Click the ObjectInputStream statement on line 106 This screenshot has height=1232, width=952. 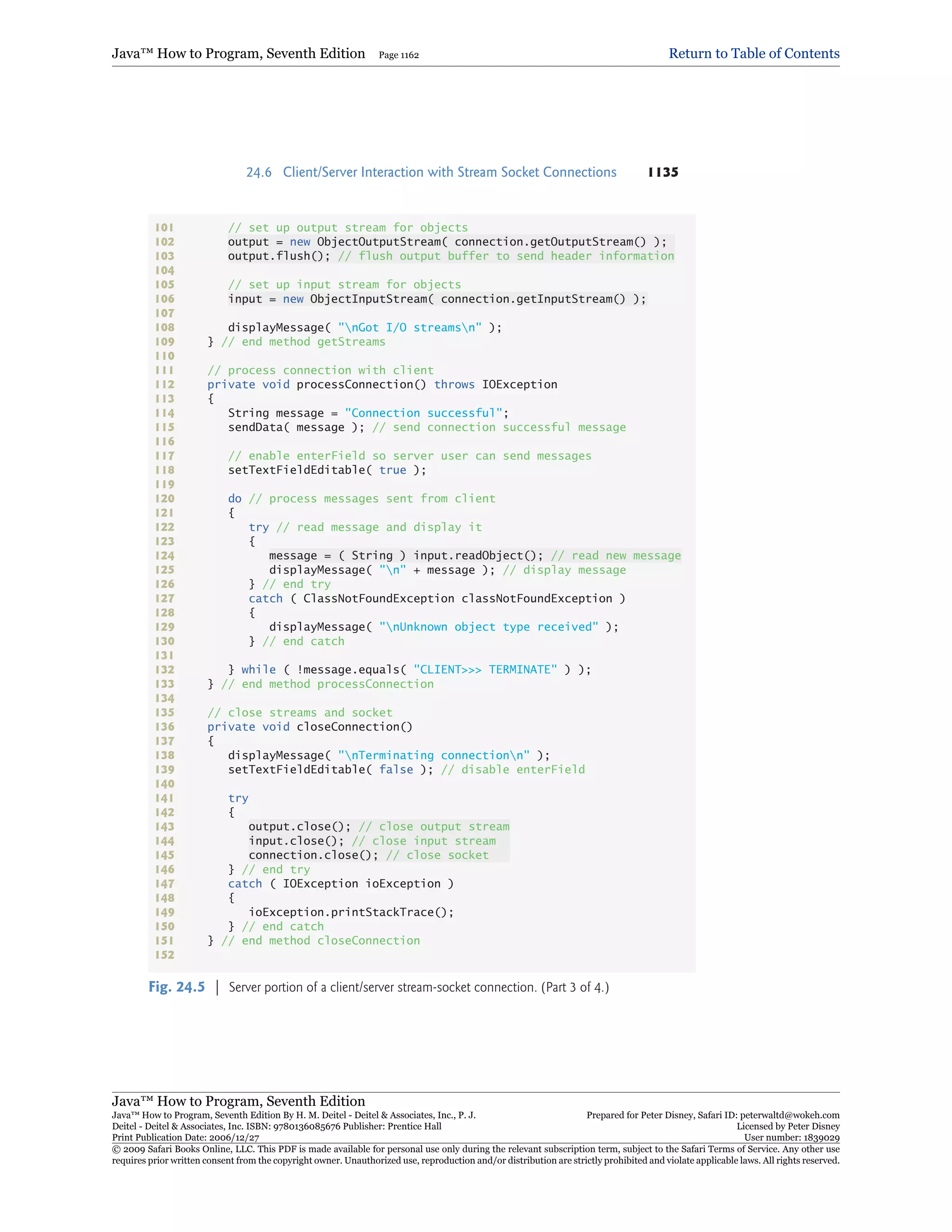click(x=436, y=299)
